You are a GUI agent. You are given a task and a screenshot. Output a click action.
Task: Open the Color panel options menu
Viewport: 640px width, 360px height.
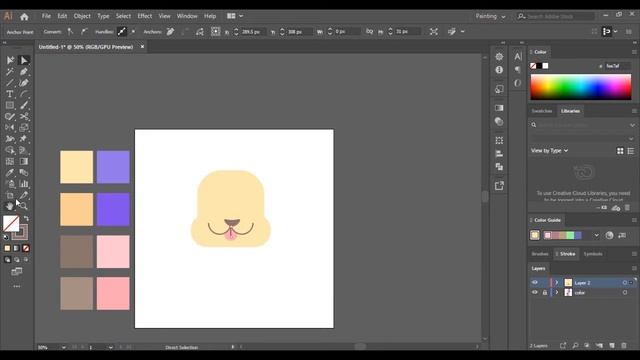pos(634,52)
